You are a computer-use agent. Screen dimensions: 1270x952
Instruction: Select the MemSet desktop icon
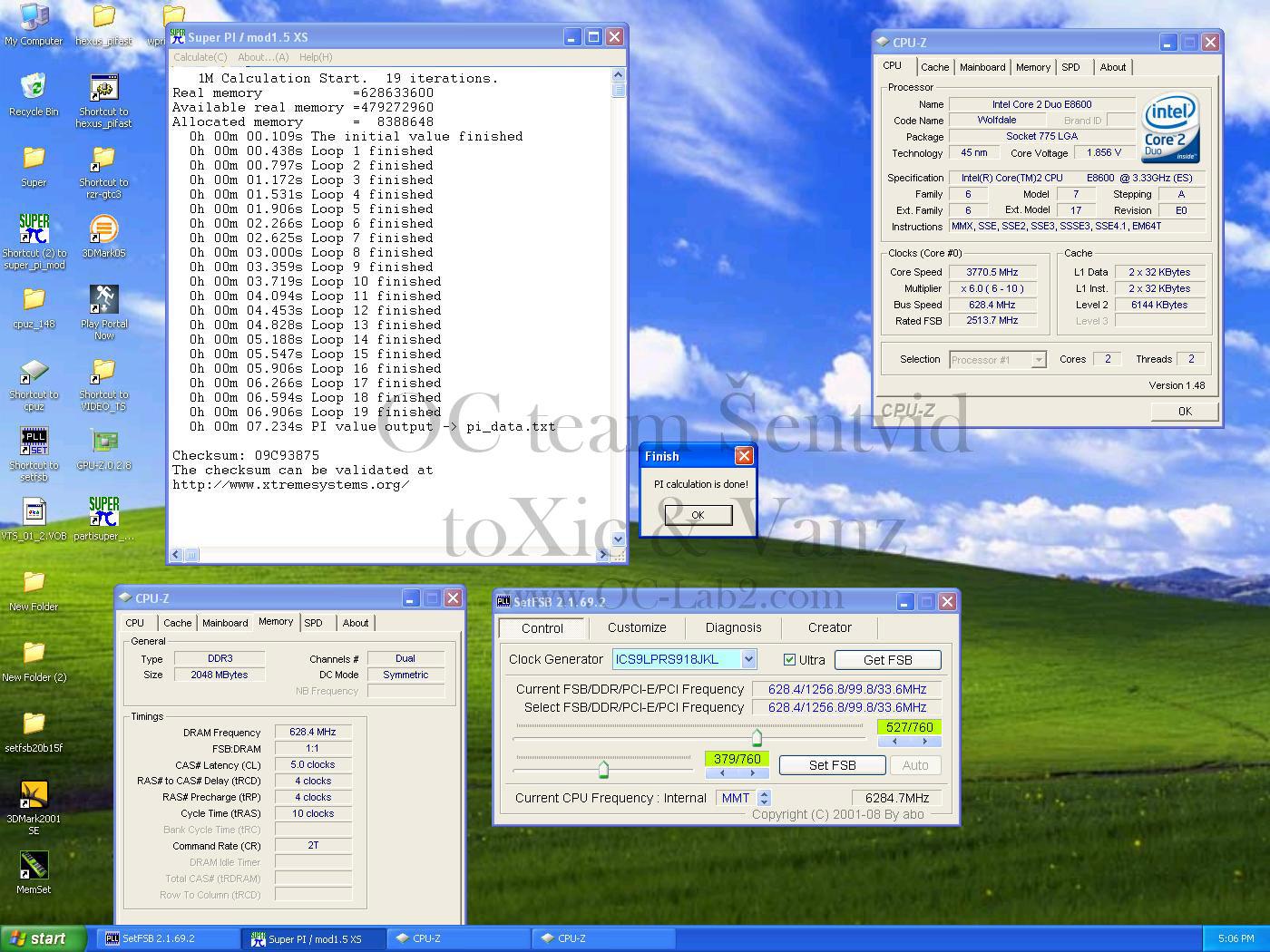34,873
